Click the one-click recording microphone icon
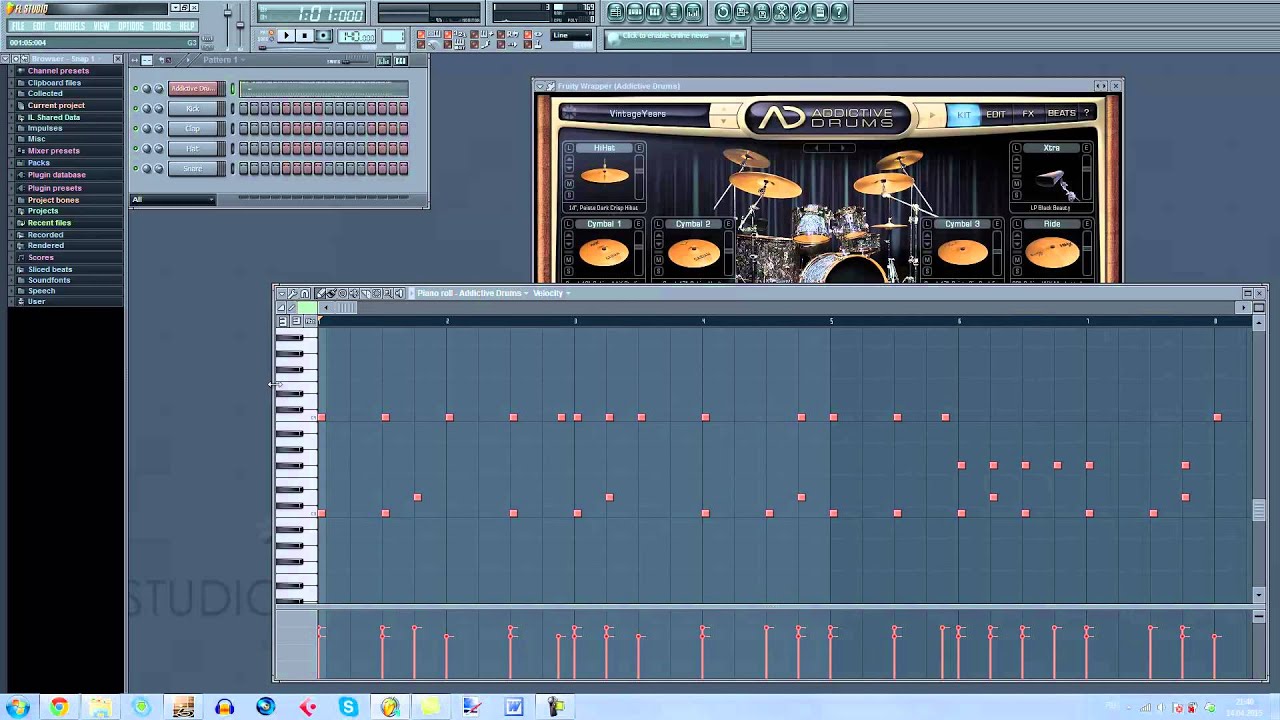Viewport: 1280px width, 720px height. tap(800, 12)
